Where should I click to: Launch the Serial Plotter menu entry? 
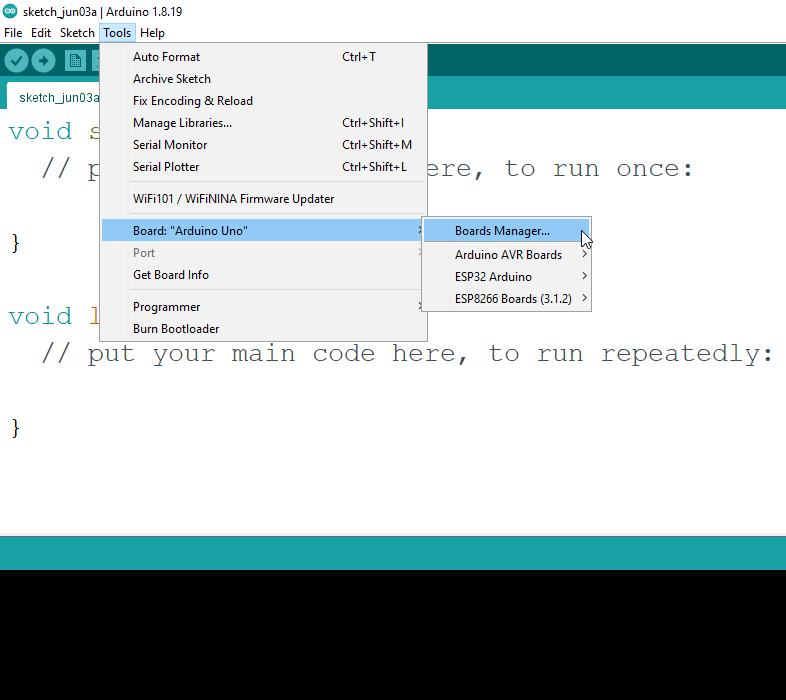[166, 167]
